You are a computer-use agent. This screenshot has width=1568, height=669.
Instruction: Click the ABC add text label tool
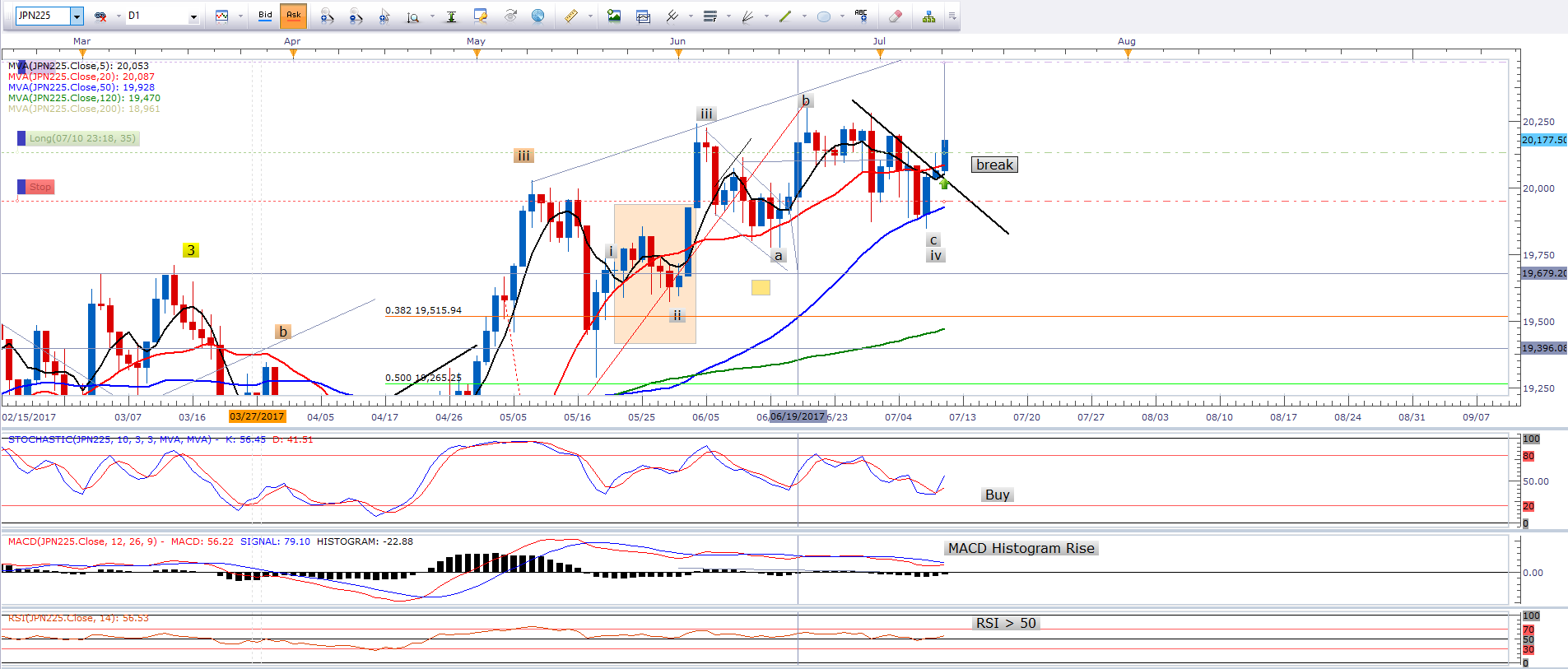pyautogui.click(x=861, y=15)
